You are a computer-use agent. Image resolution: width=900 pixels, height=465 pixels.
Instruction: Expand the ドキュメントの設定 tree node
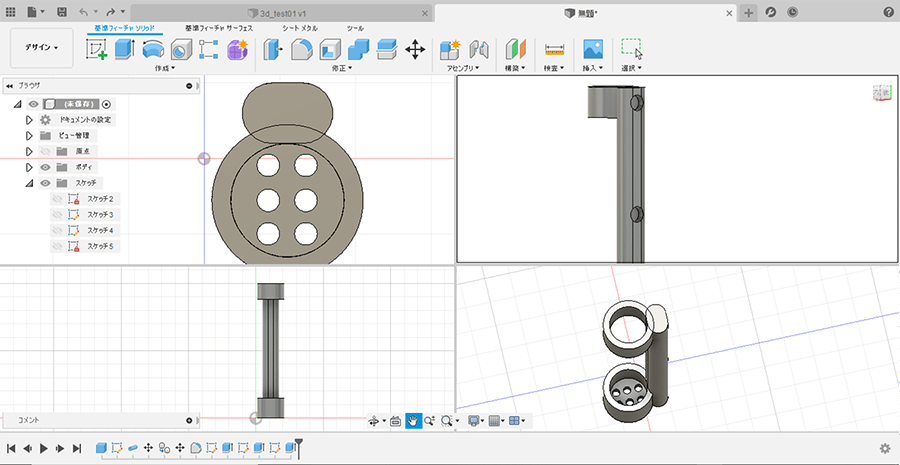[30, 119]
